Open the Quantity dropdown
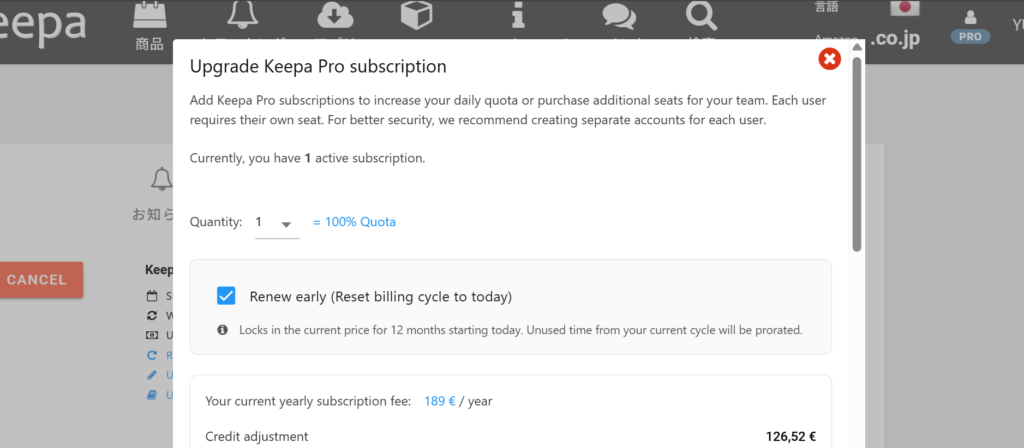The image size is (1024, 448). [276, 222]
